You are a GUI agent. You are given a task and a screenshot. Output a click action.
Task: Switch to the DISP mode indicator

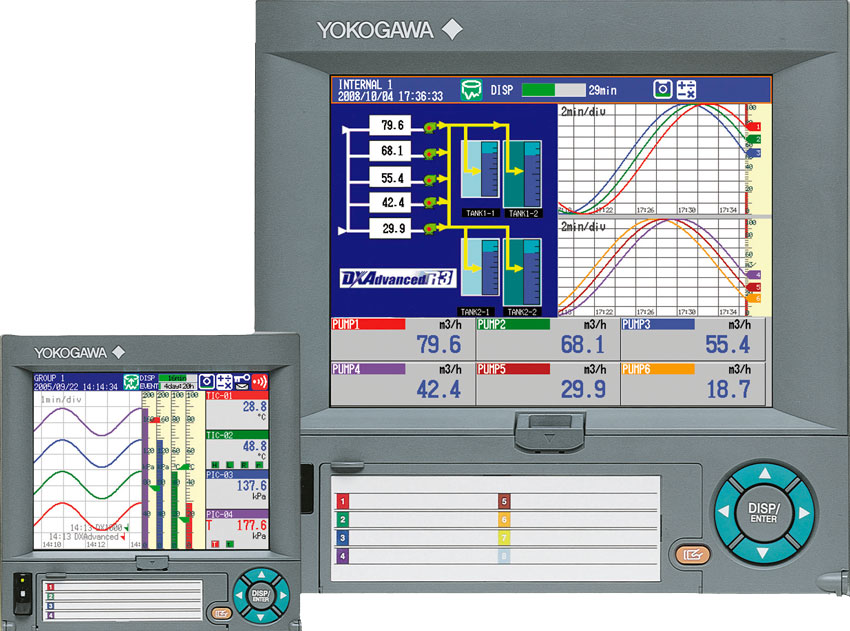pos(500,89)
